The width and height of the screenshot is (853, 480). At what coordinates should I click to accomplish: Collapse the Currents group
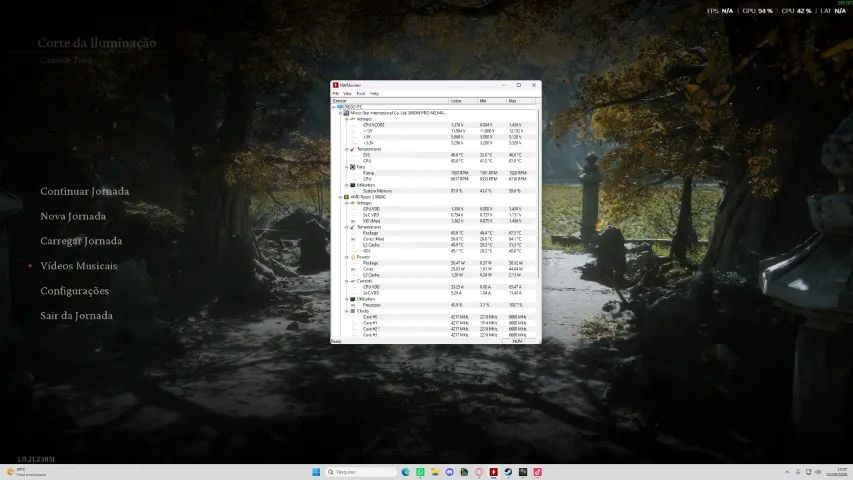click(347, 281)
